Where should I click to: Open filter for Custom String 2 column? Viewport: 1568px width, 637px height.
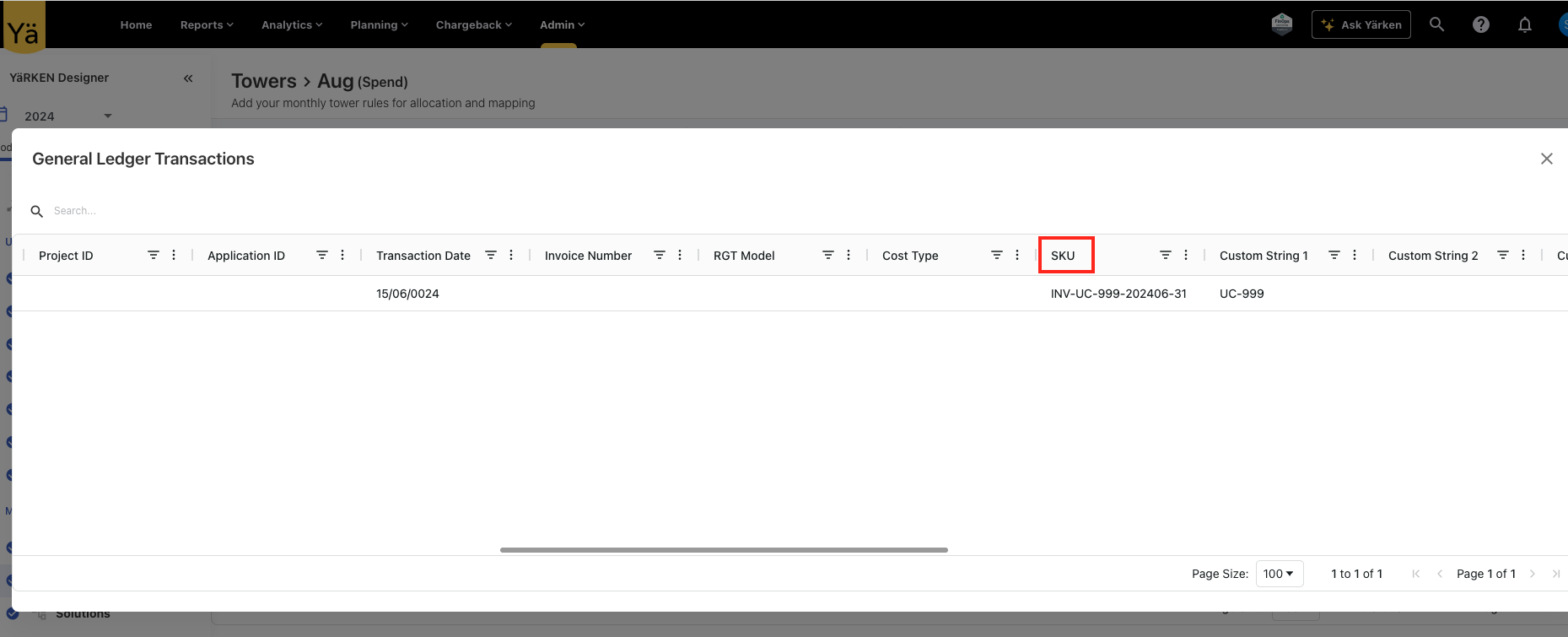pyautogui.click(x=1503, y=255)
